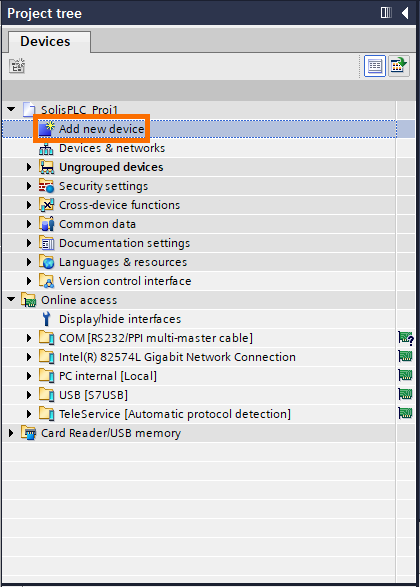Expand the USB [S7USB] node
The image size is (420, 587).
pyautogui.click(x=29, y=395)
